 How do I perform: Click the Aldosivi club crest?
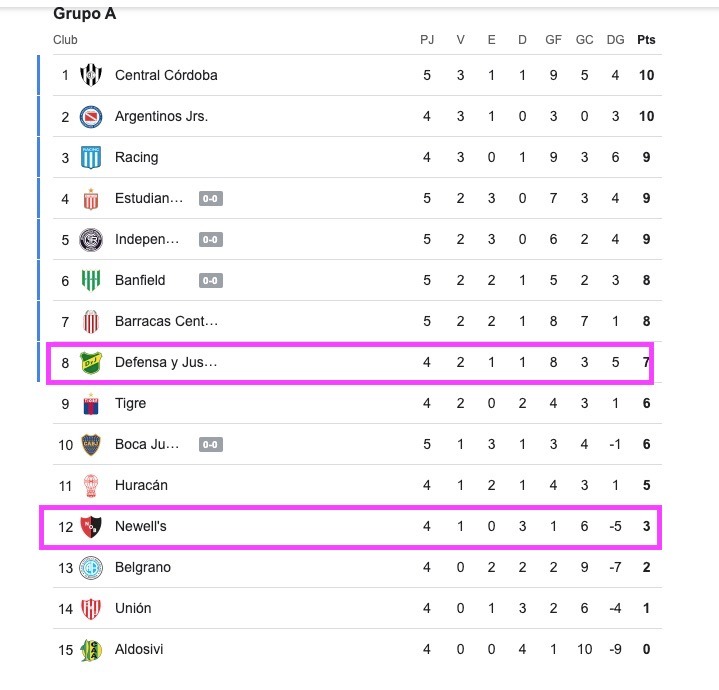(91, 649)
